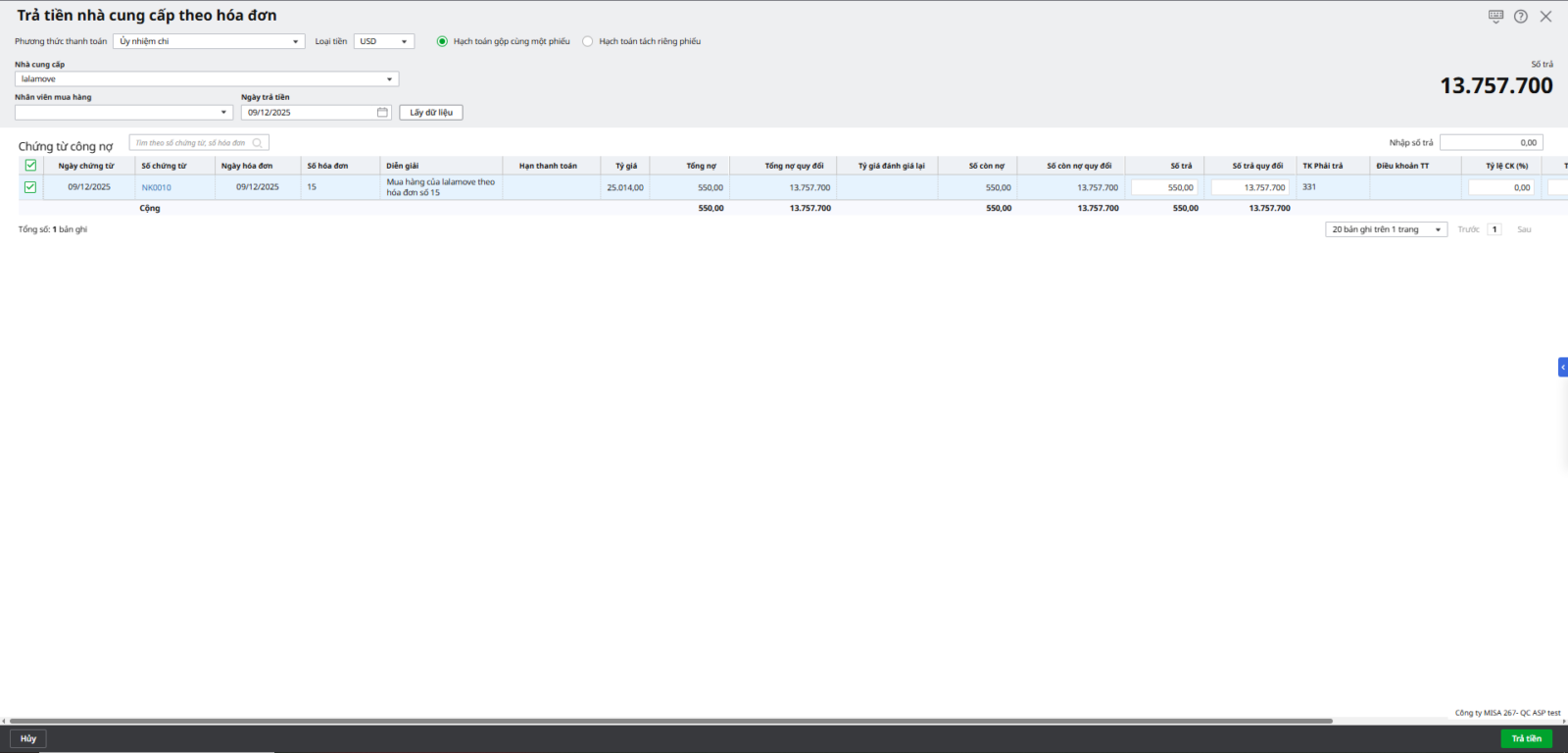
Task: Expand the Nhân viên mua hàng dropdown
Action: (x=223, y=113)
